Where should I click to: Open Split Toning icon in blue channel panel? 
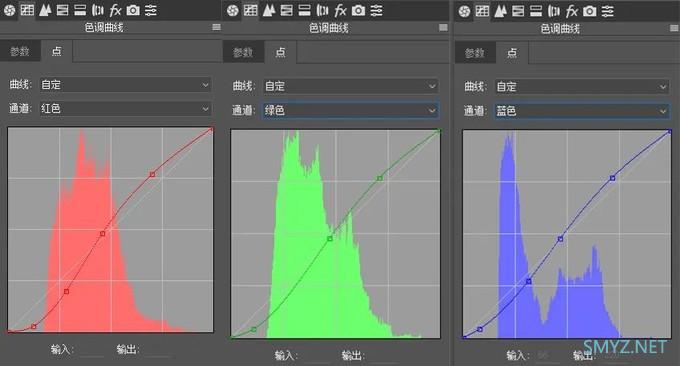tap(536, 10)
